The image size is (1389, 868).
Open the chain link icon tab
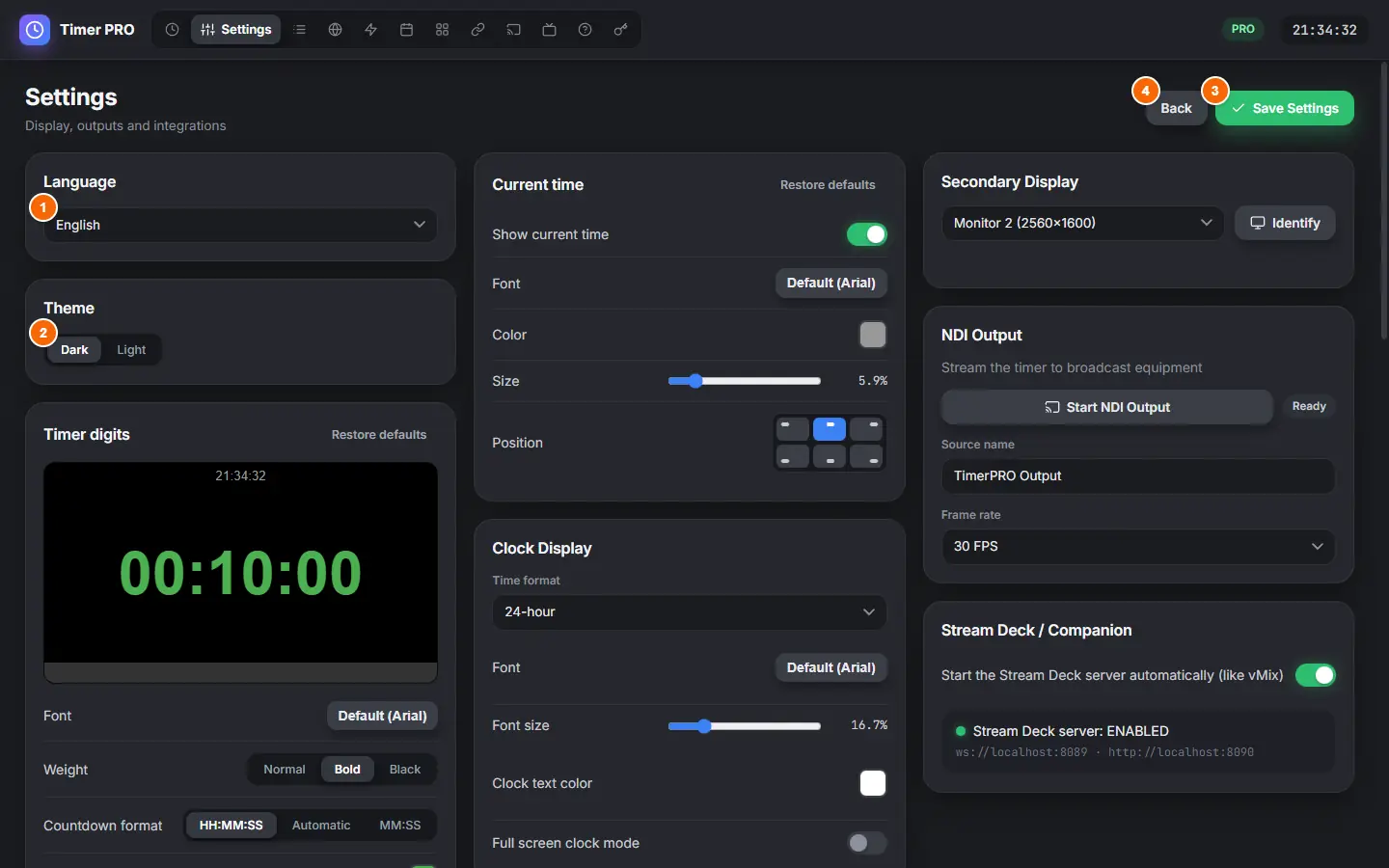coord(478,30)
